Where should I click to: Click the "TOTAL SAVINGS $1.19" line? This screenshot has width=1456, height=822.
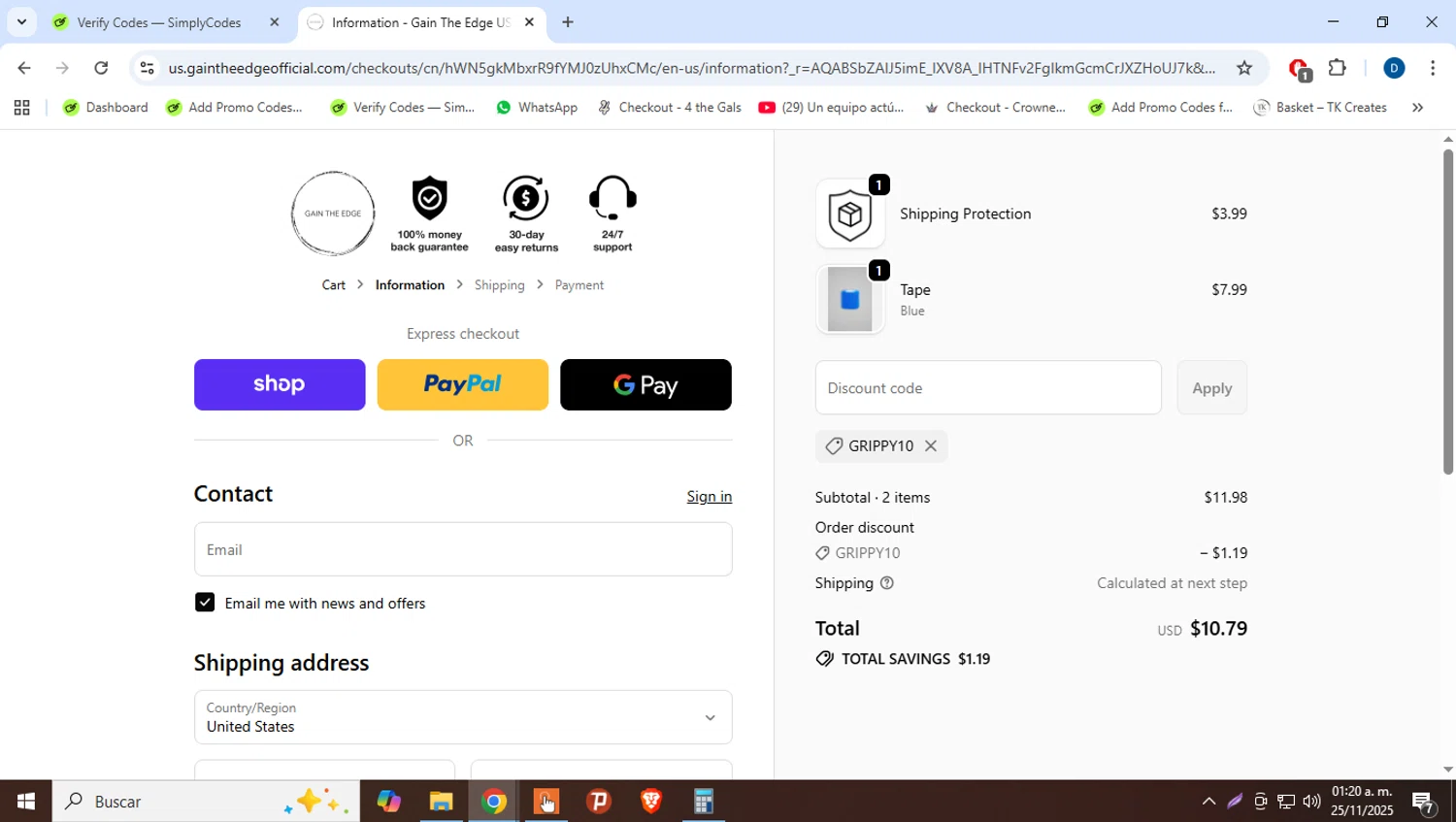[903, 659]
